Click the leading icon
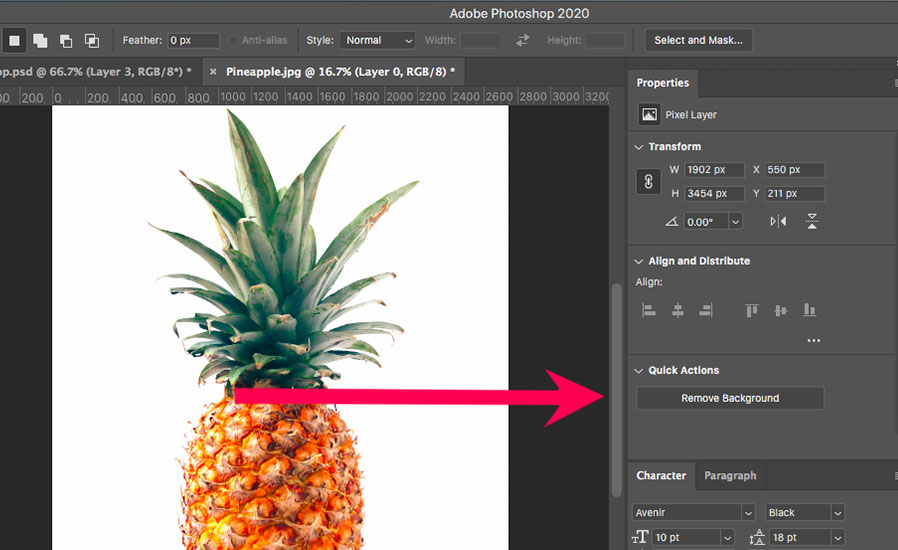 tap(757, 537)
